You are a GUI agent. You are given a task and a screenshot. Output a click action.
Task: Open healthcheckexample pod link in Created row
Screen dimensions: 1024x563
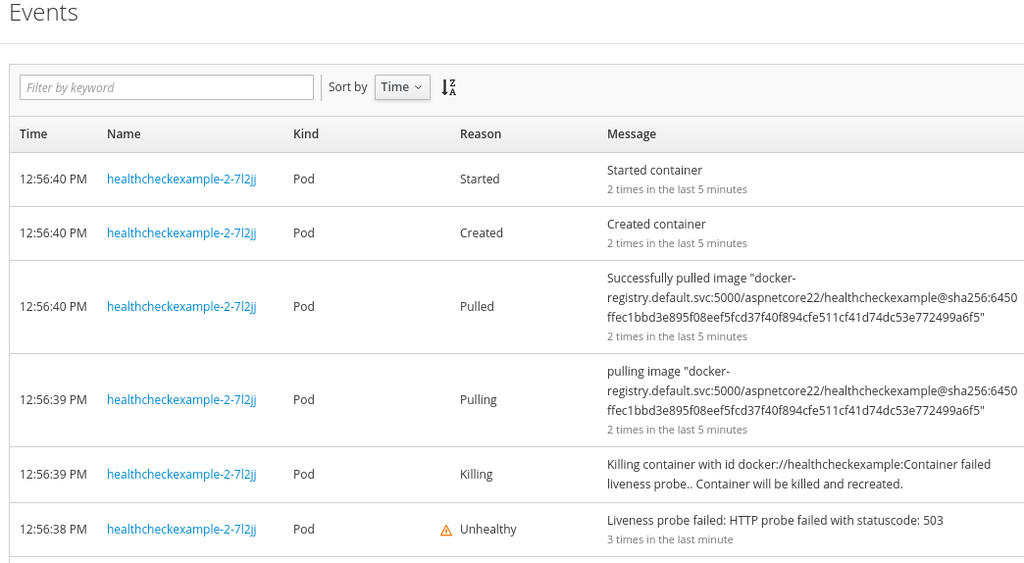181,233
